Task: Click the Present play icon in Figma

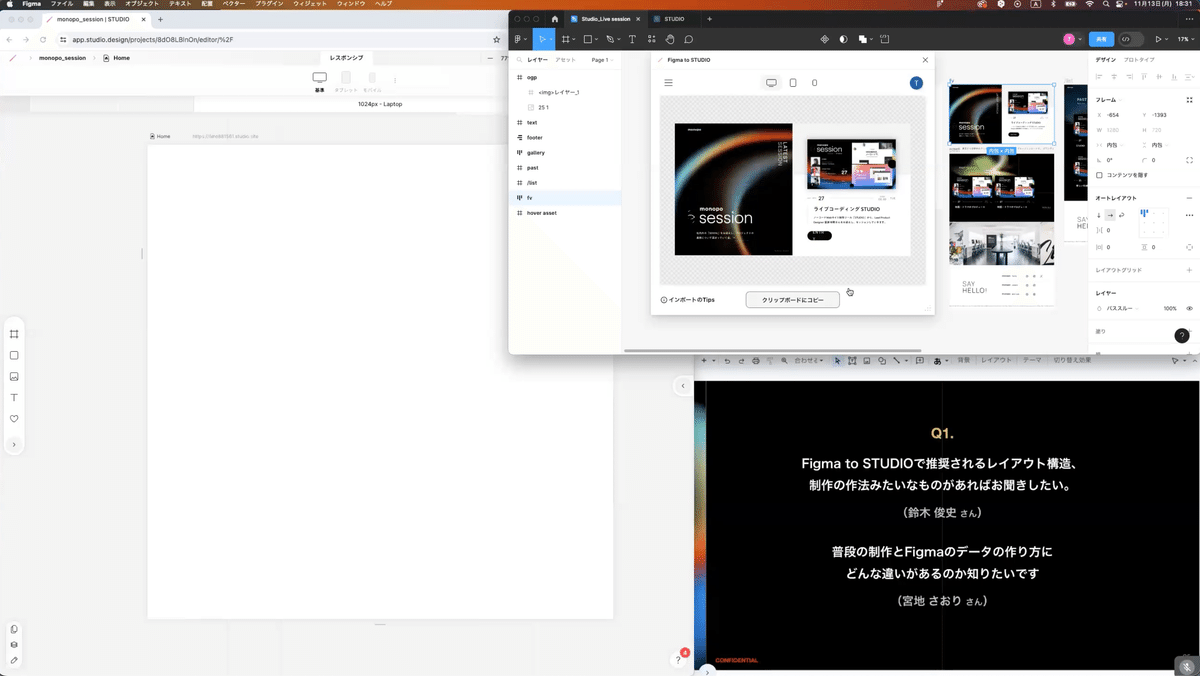Action: point(1158,39)
